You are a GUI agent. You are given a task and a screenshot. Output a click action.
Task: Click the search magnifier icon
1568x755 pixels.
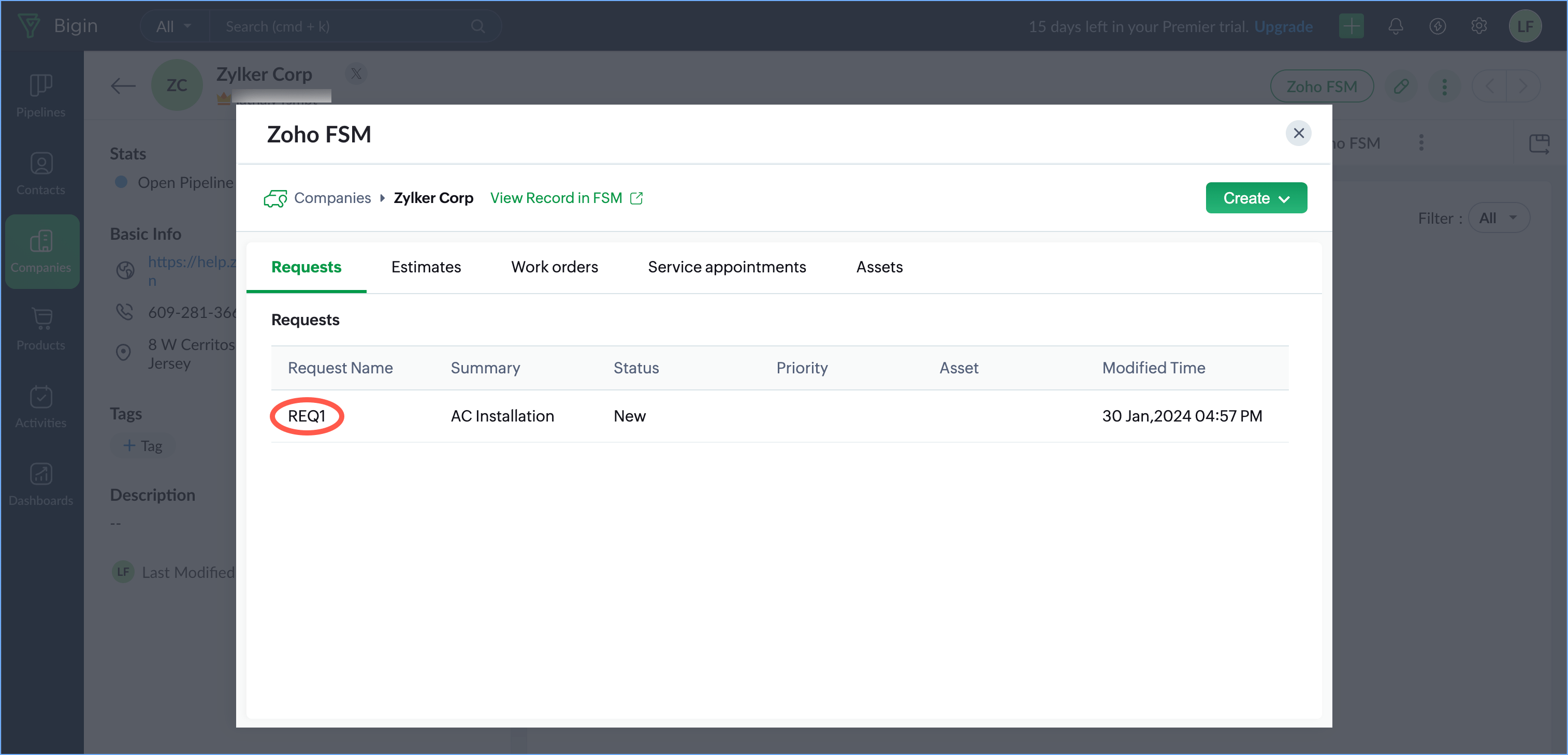[478, 26]
